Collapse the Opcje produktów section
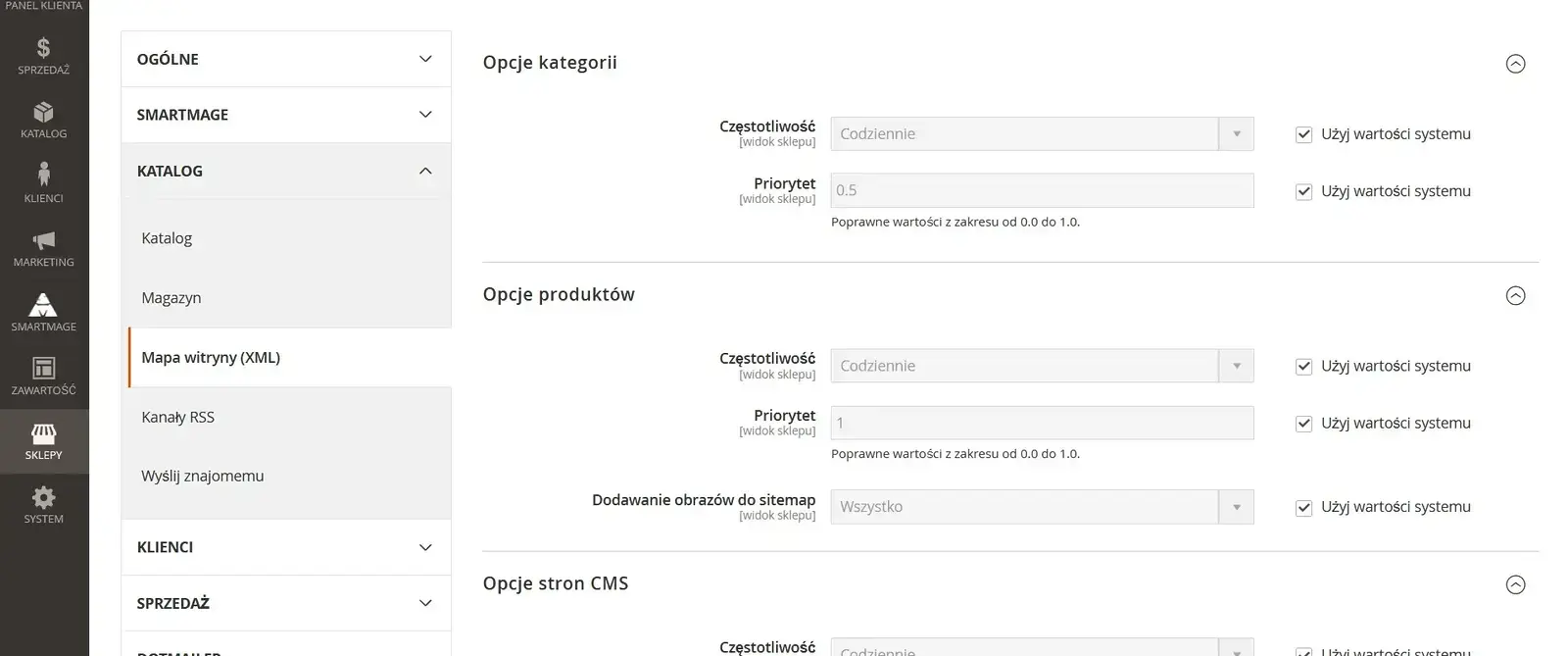The image size is (1568, 656). (1515, 296)
